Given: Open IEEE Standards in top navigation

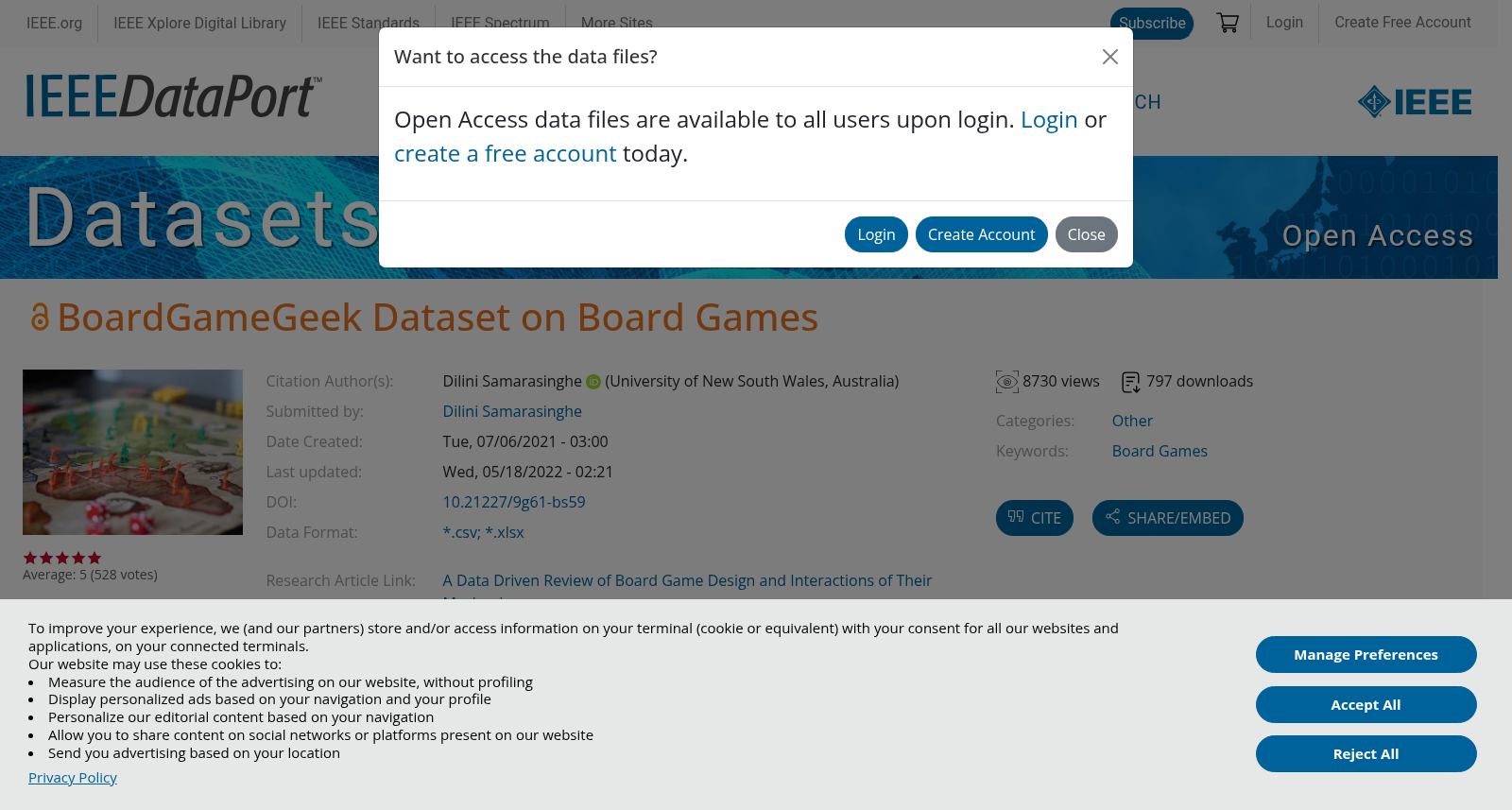Looking at the screenshot, I should tap(368, 23).
